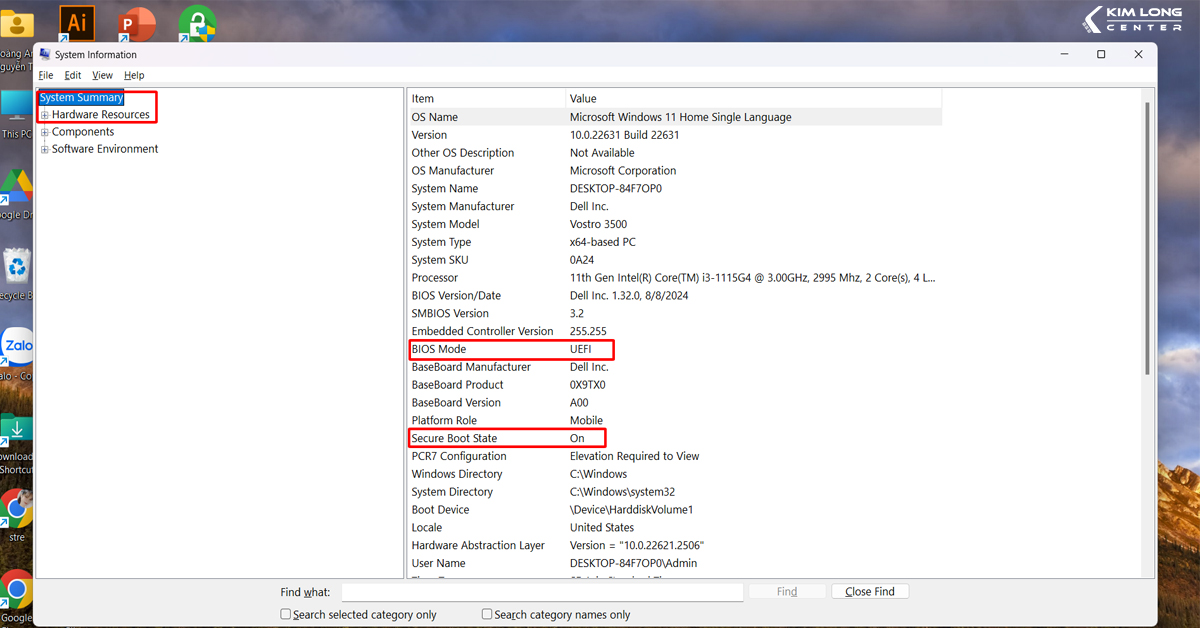The image size is (1200, 628).
Task: Open Adobe Illustrator desktop shortcut
Action: click(76, 21)
